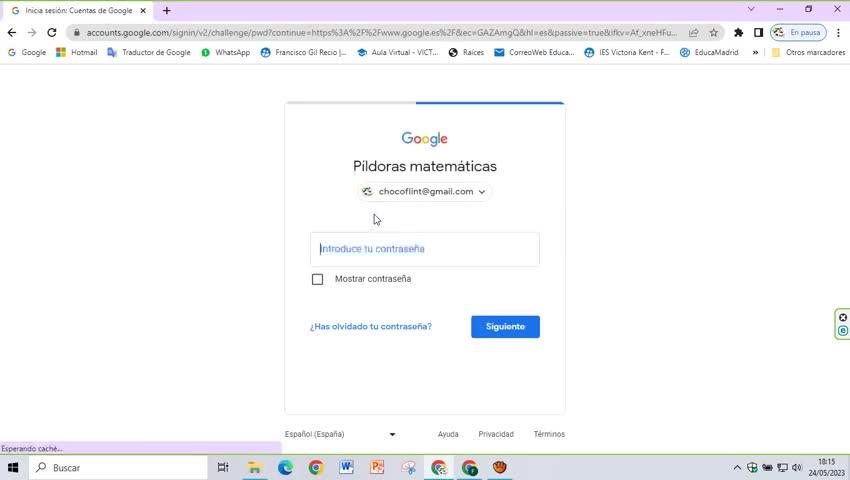Close the side widget X icon
Image resolution: width=850 pixels, height=480 pixels.
tap(843, 318)
